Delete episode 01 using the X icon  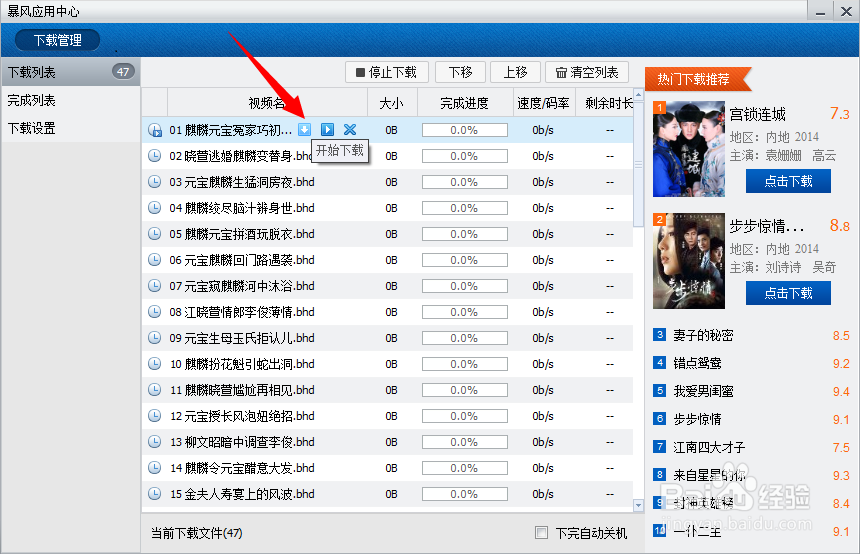point(350,129)
